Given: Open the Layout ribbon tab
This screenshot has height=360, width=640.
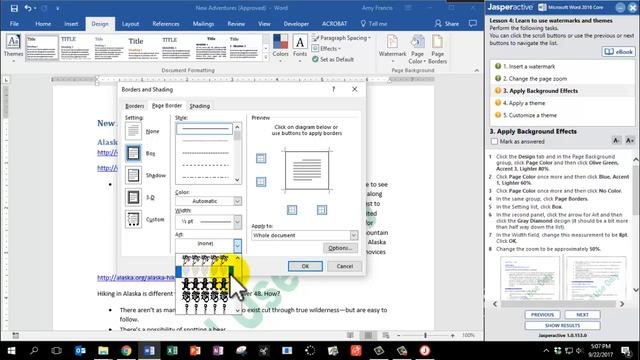Looking at the screenshot, I should pos(130,24).
